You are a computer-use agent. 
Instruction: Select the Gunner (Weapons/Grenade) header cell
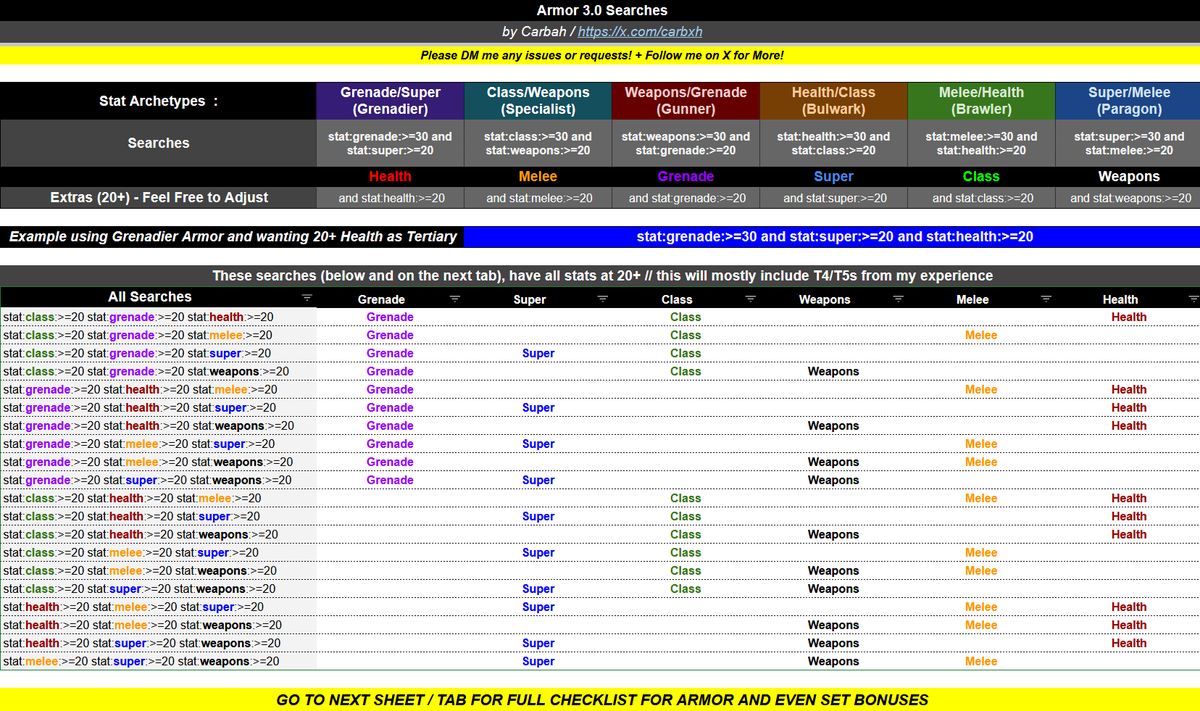click(x=685, y=100)
